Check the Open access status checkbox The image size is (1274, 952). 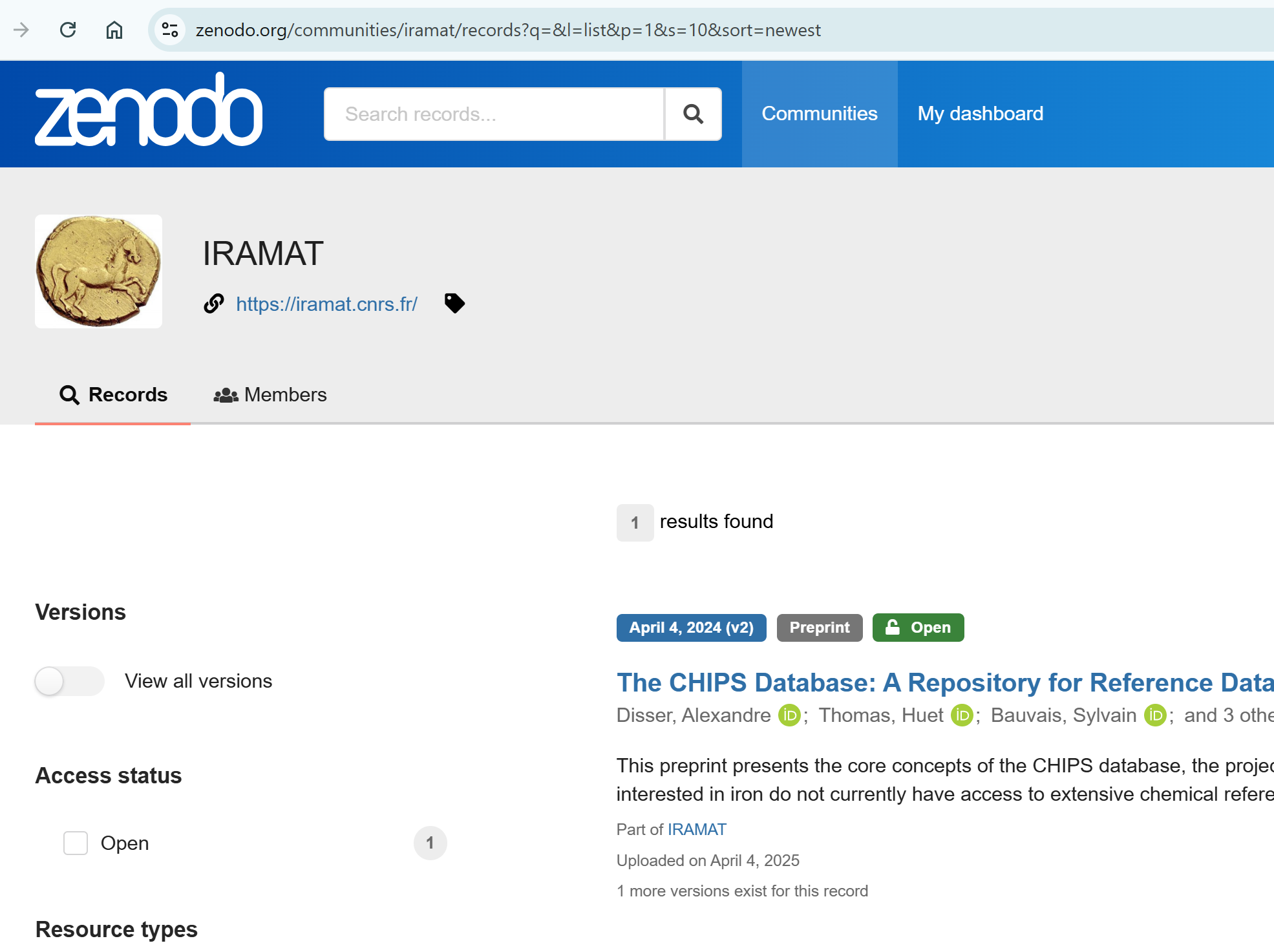[76, 843]
